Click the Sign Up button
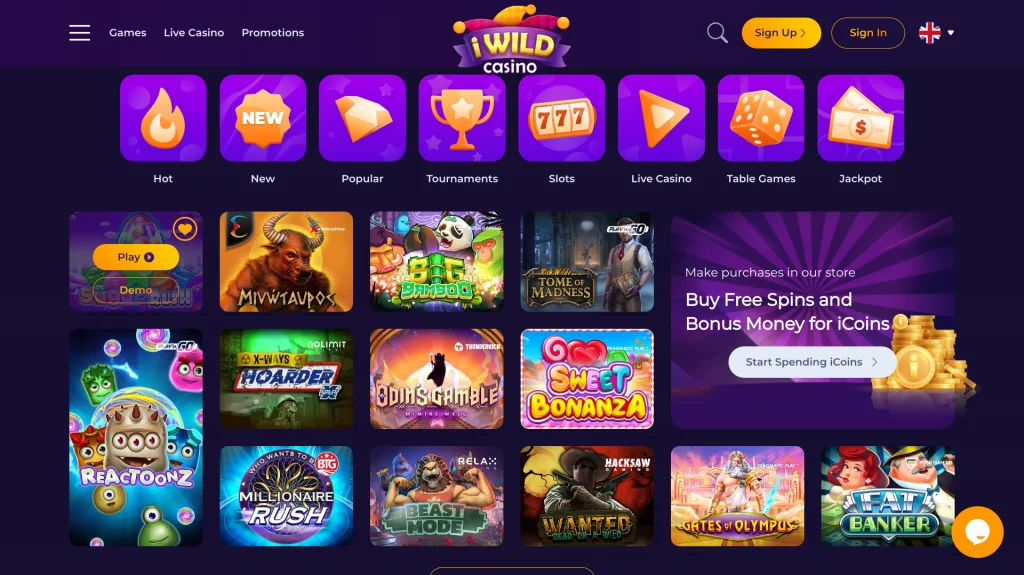The height and width of the screenshot is (575, 1024). coord(781,33)
